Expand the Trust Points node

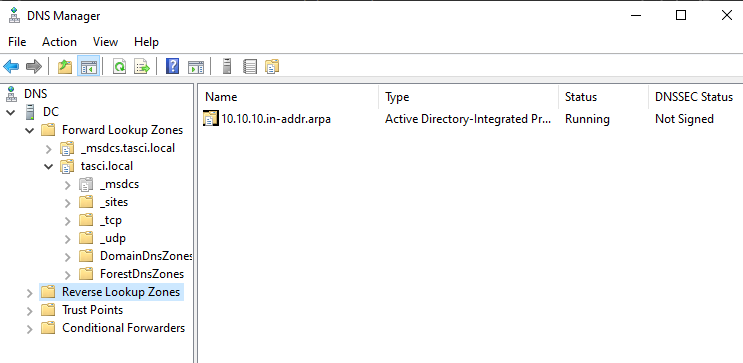30,311
